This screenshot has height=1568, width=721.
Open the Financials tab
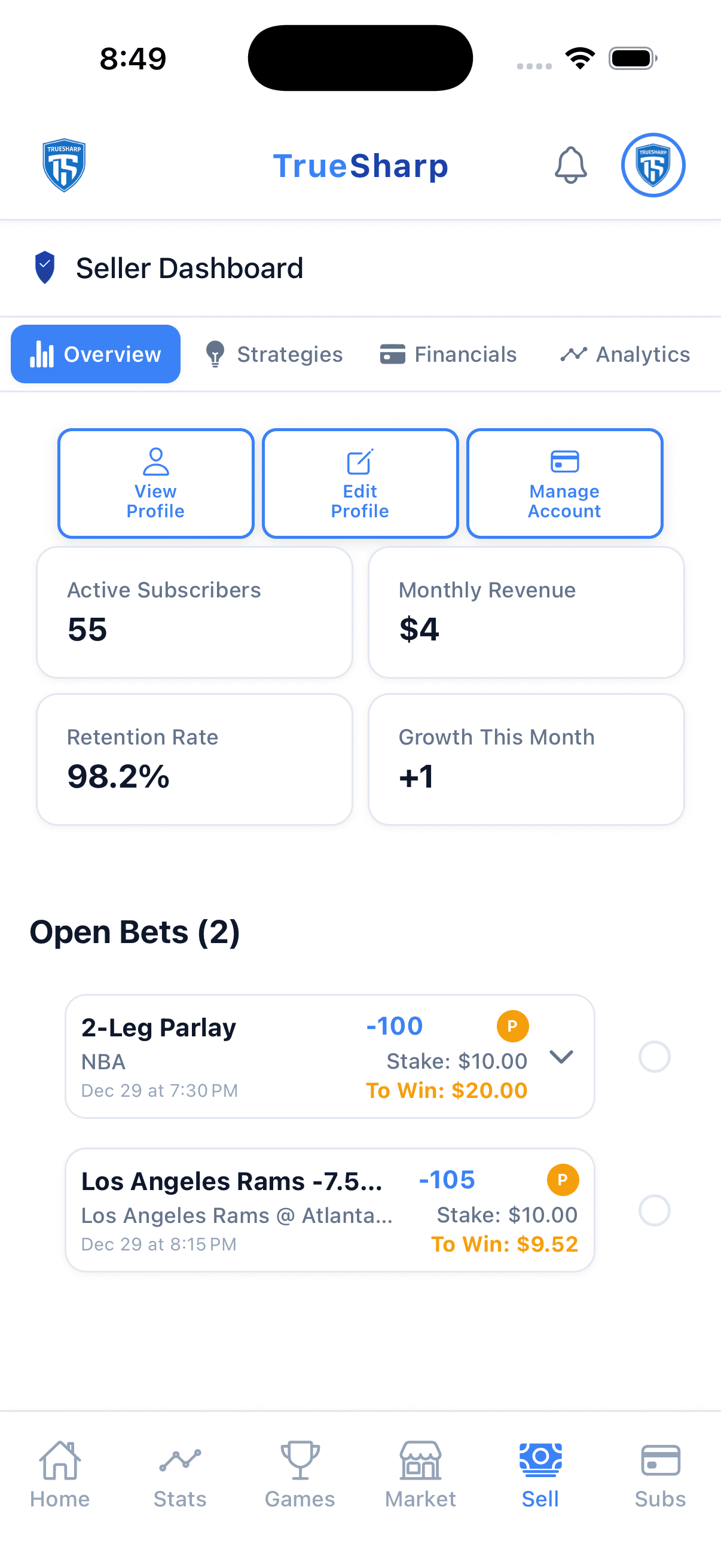click(449, 353)
